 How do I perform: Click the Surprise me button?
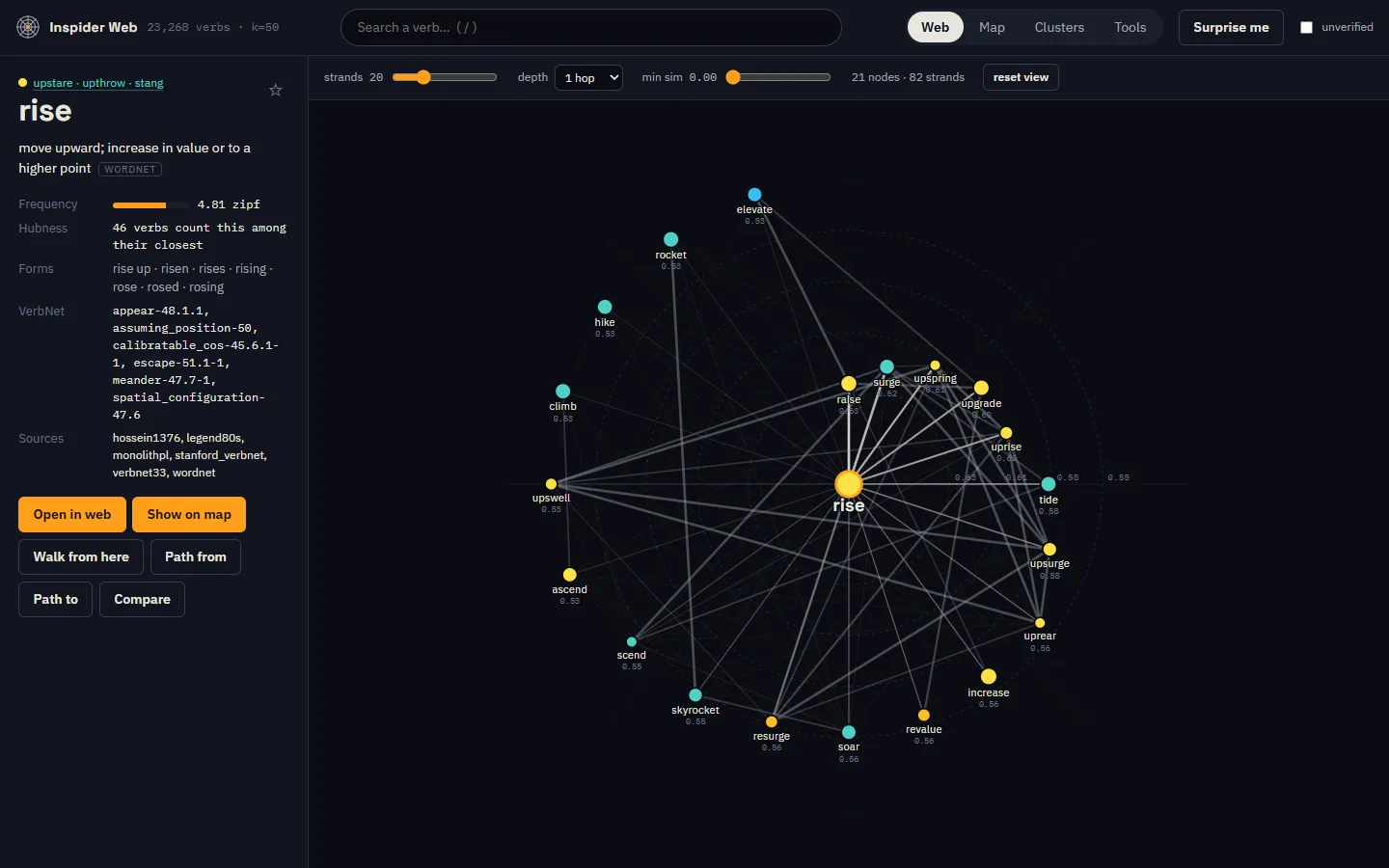point(1231,27)
